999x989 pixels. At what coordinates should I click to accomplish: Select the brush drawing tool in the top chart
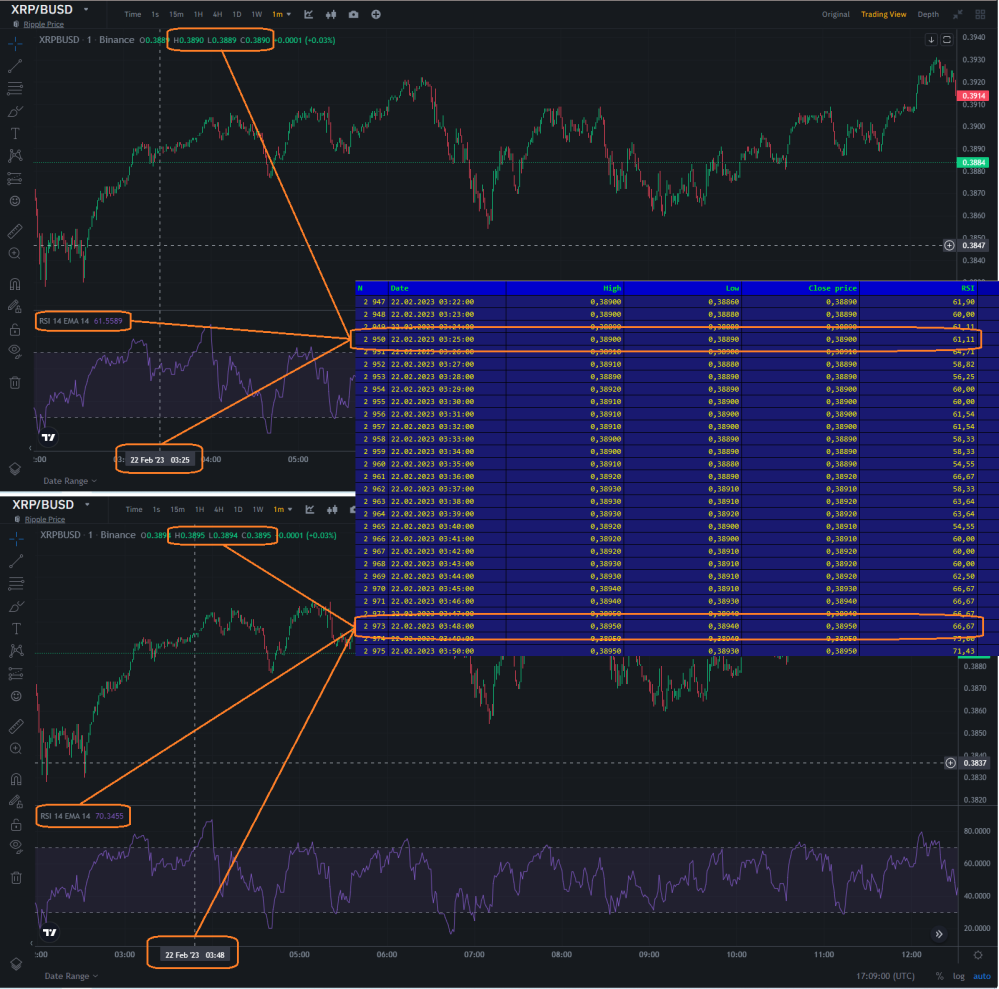(15, 112)
